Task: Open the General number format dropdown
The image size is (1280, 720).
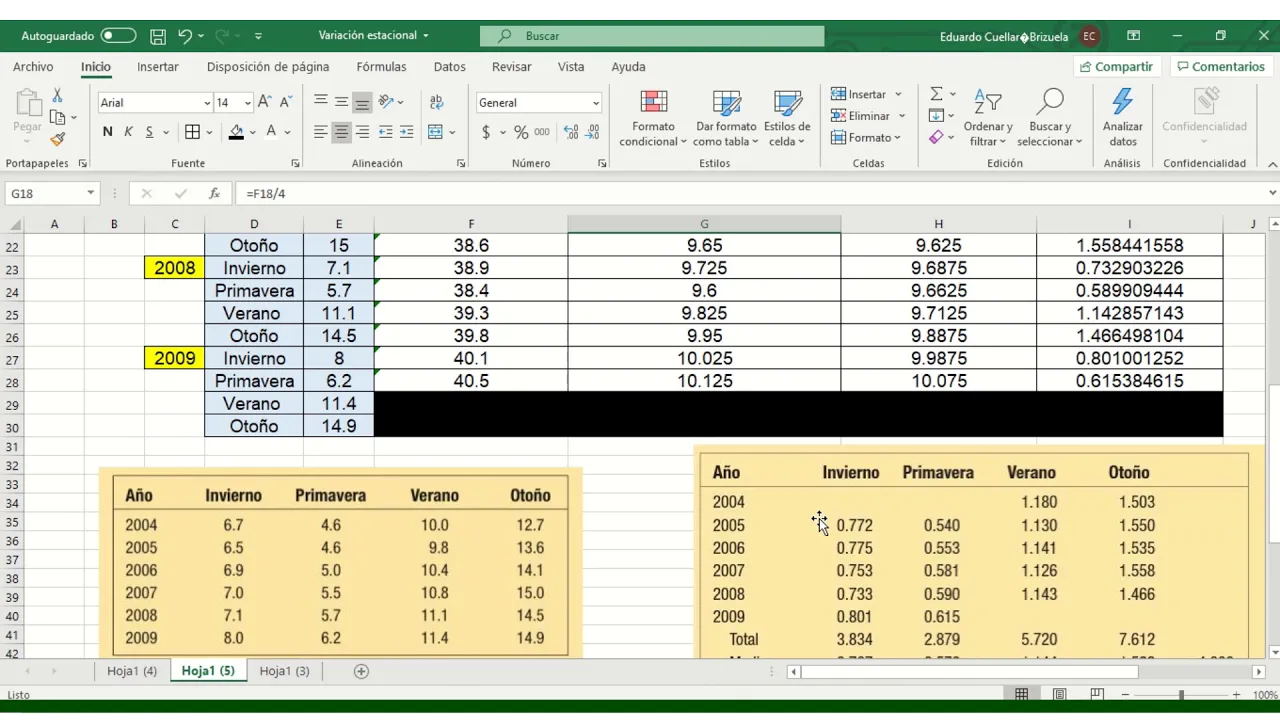Action: point(595,103)
